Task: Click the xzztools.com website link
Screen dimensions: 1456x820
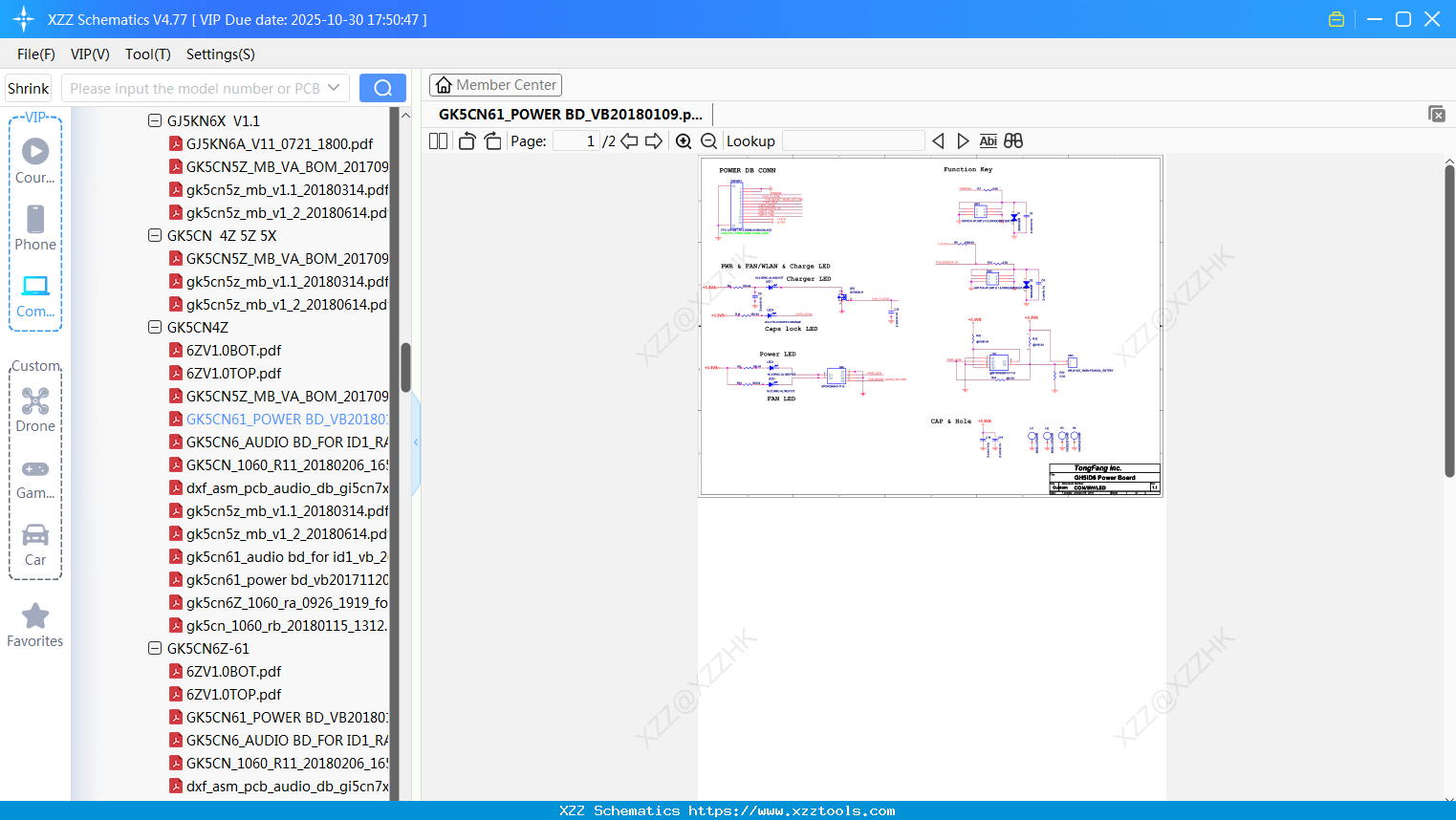Action: pos(792,810)
